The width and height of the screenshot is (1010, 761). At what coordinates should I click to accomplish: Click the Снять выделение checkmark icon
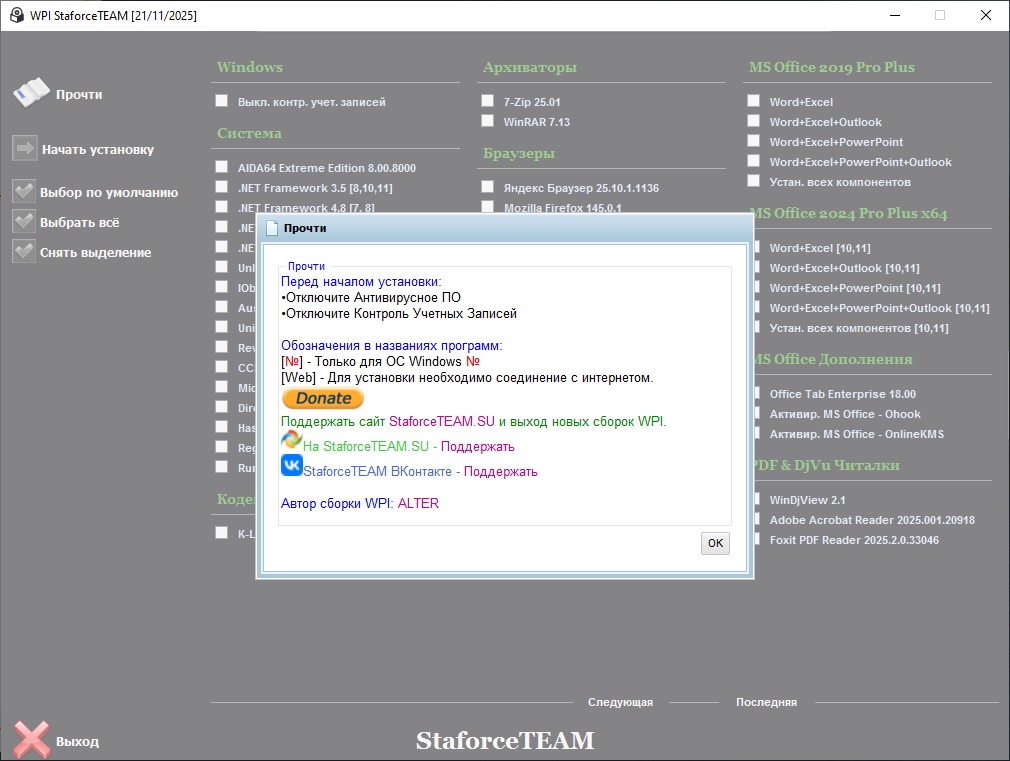pyautogui.click(x=24, y=252)
